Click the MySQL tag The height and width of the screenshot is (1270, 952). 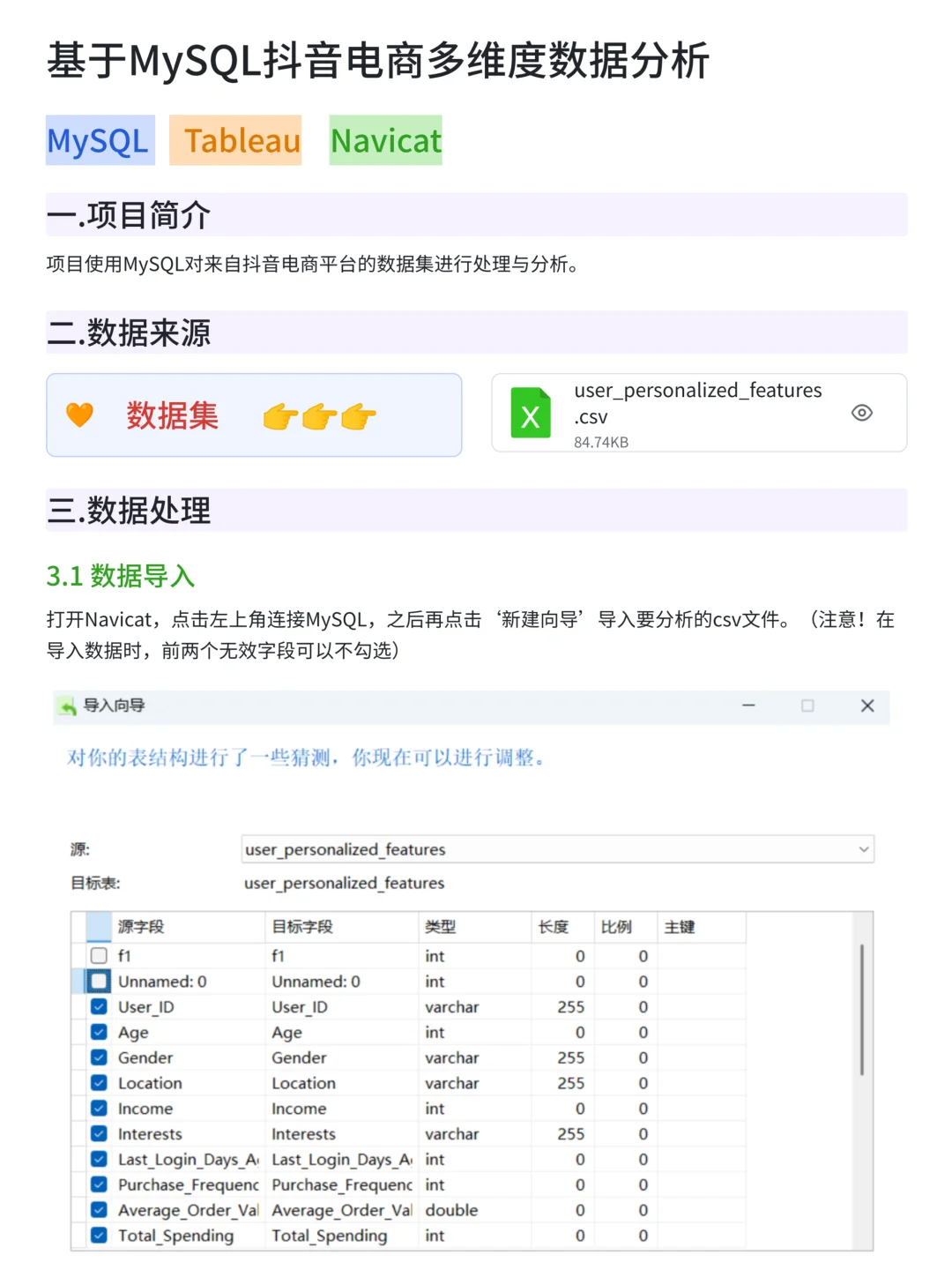[100, 140]
